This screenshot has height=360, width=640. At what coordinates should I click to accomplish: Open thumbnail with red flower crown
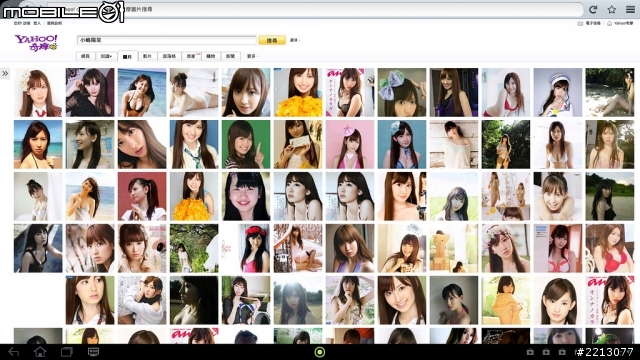(246, 248)
